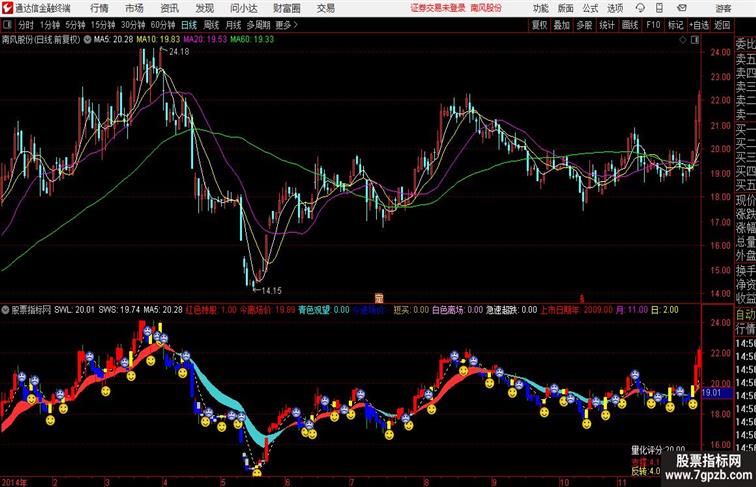Open the 多周期 multi-period view
The image size is (756, 487).
click(x=258, y=25)
